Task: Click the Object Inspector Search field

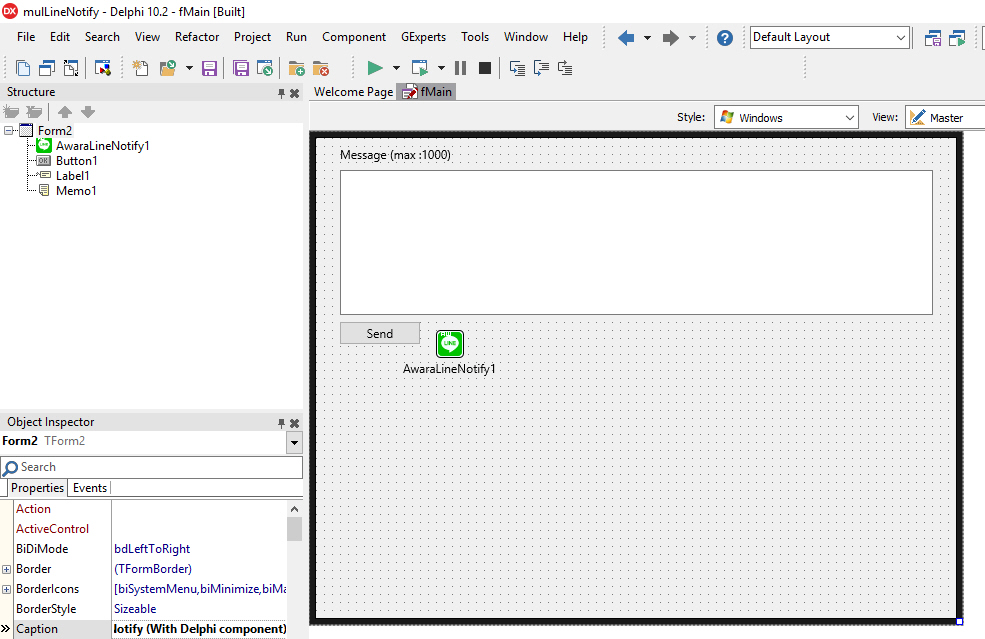Action: pyautogui.click(x=151, y=467)
